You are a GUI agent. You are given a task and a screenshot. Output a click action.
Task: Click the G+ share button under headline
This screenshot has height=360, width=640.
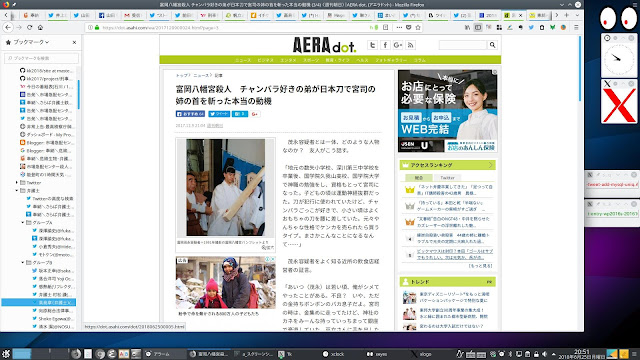[x=255, y=114]
